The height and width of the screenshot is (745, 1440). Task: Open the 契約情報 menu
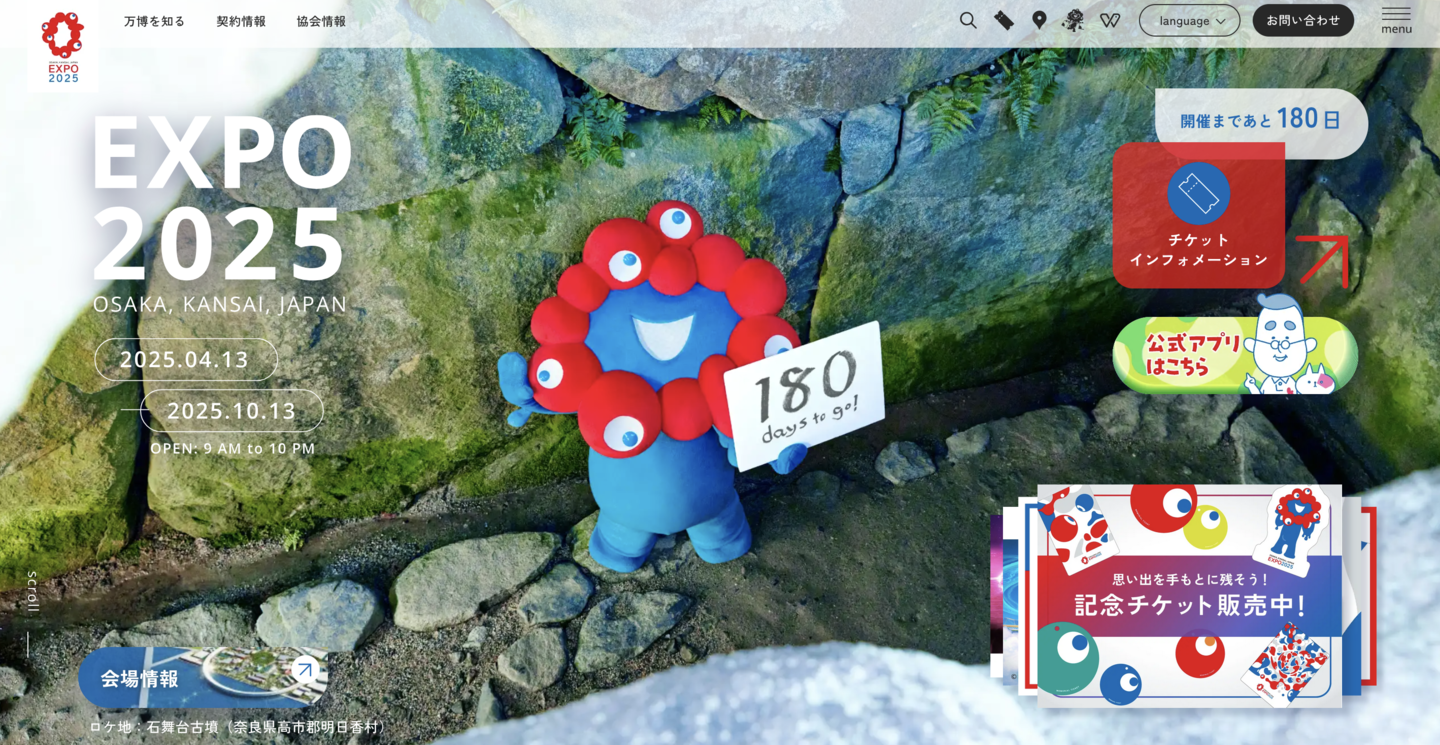tap(241, 21)
